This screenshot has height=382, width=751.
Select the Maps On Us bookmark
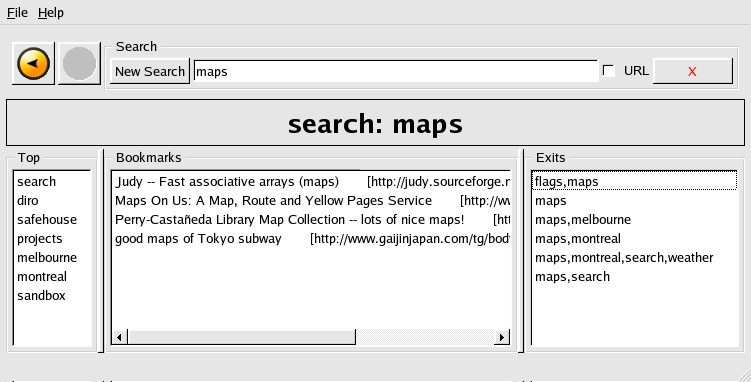pos(311,201)
